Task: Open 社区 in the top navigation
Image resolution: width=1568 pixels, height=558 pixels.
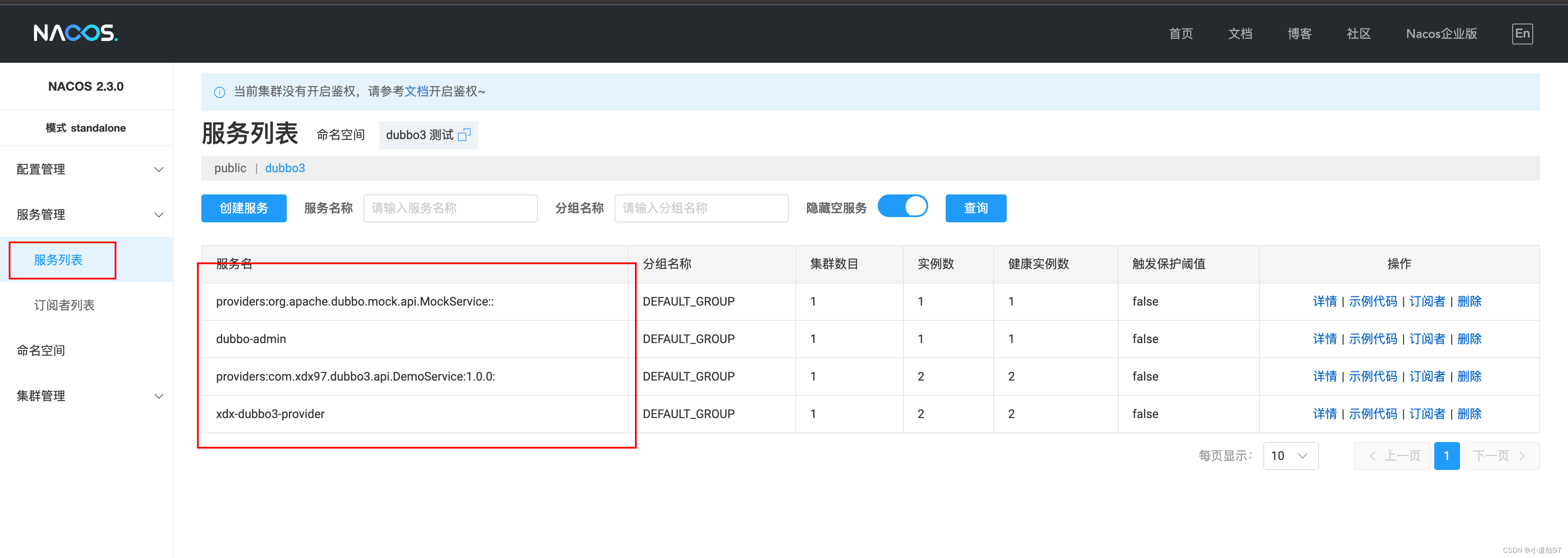Action: [x=1359, y=34]
